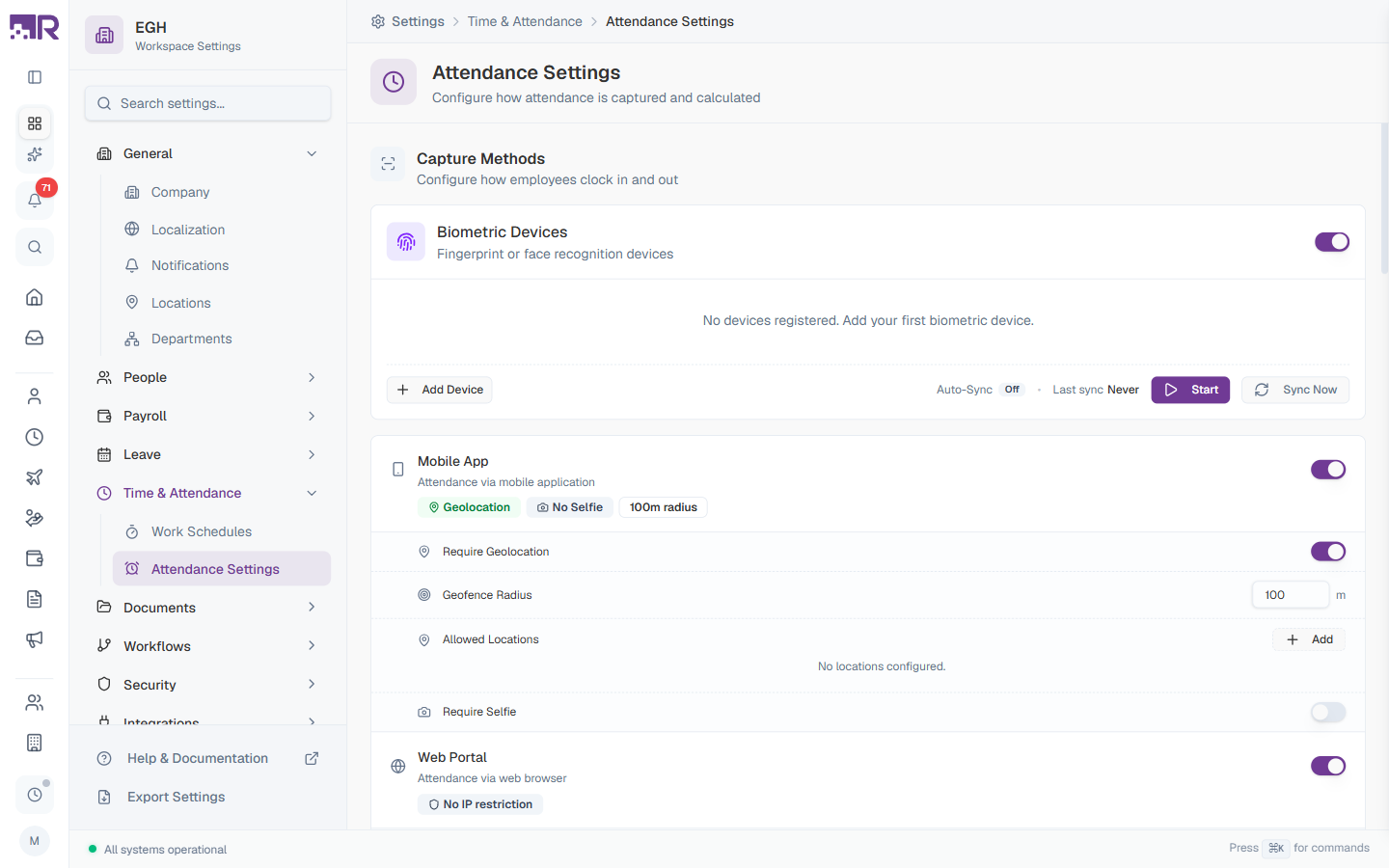Click the No IP restriction tag

[x=480, y=804]
